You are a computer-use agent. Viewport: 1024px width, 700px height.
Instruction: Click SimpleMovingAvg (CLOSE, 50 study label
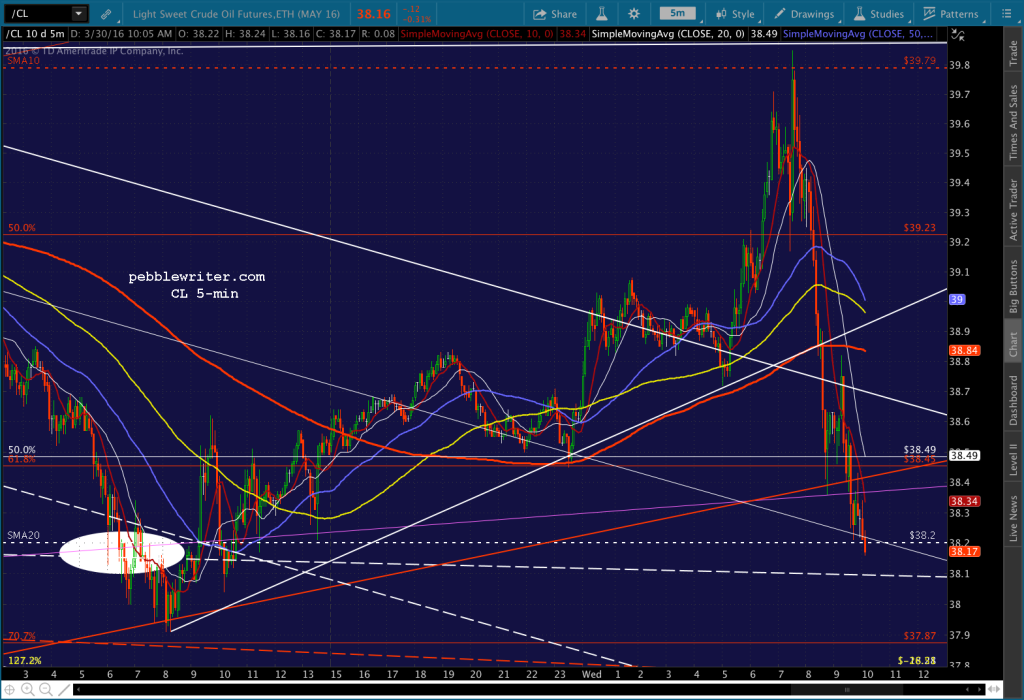coord(858,33)
